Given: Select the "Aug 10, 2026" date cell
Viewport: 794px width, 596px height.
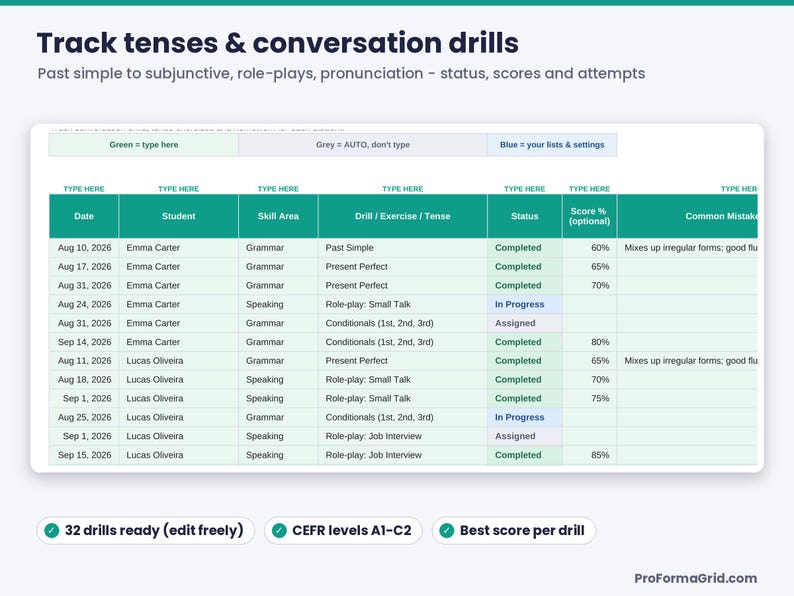Looking at the screenshot, I should [84, 248].
